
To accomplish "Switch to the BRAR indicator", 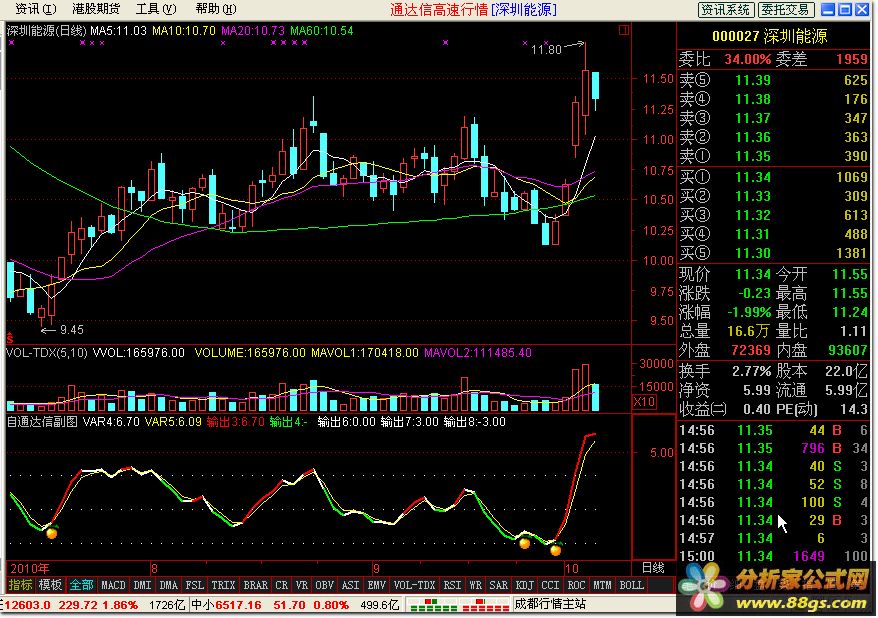I will pos(255,585).
